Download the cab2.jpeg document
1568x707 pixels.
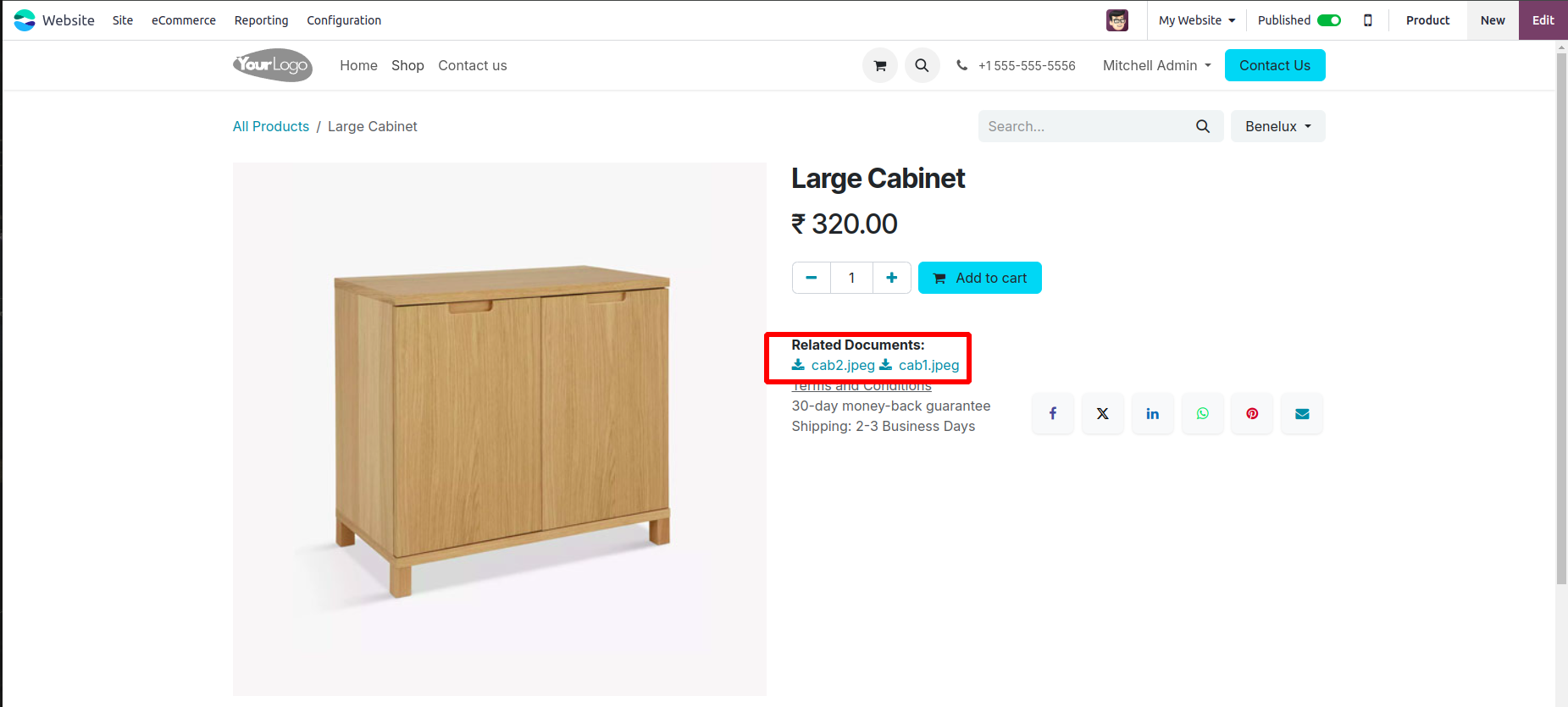click(x=841, y=365)
